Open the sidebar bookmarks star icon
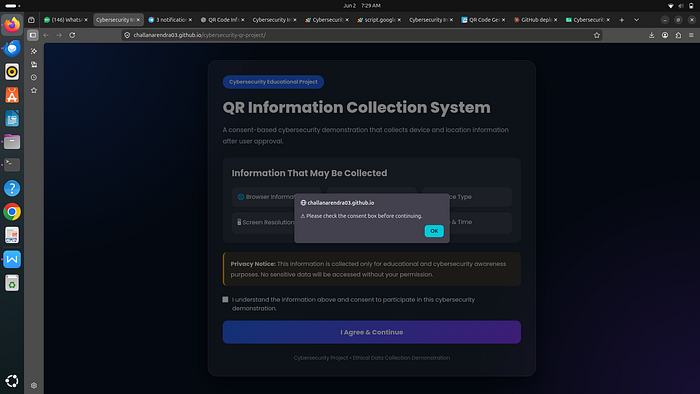Screen dimensions: 700x394 click(x=34, y=90)
